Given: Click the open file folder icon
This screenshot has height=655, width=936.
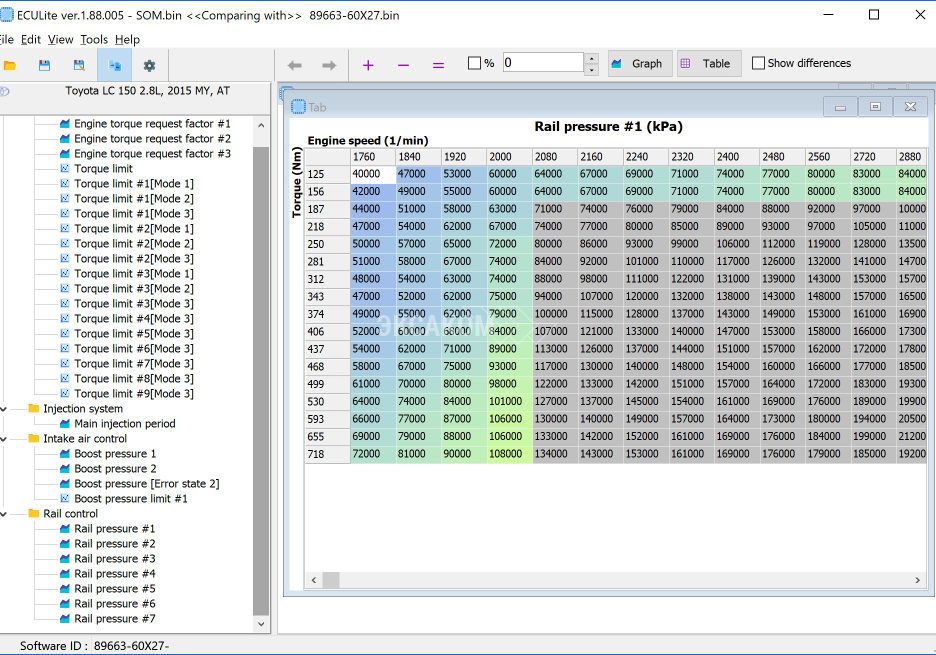Looking at the screenshot, I should [10, 66].
